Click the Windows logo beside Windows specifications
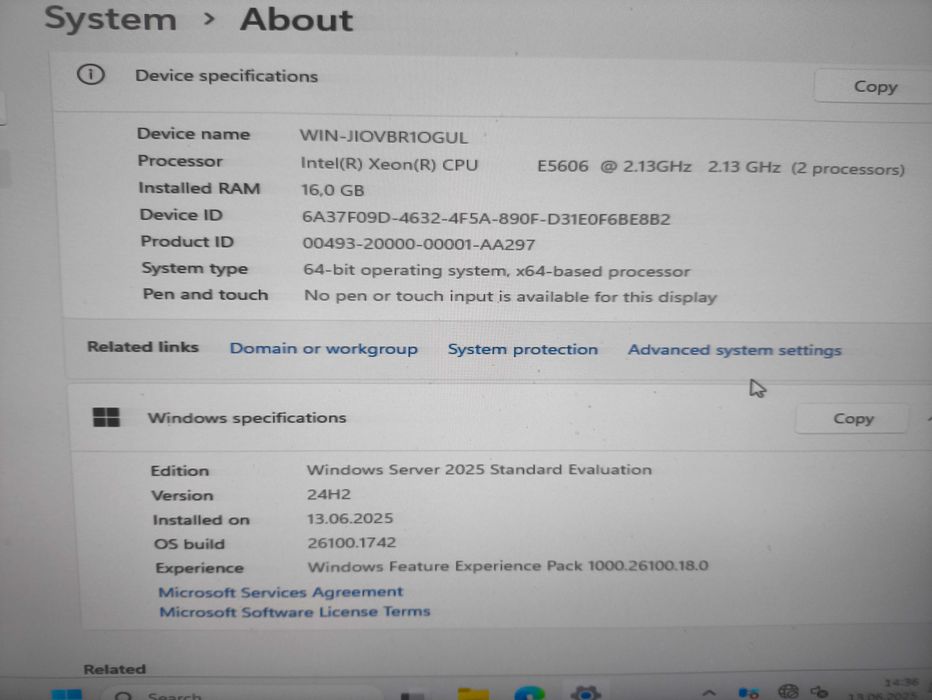The height and width of the screenshot is (700, 932). click(106, 417)
